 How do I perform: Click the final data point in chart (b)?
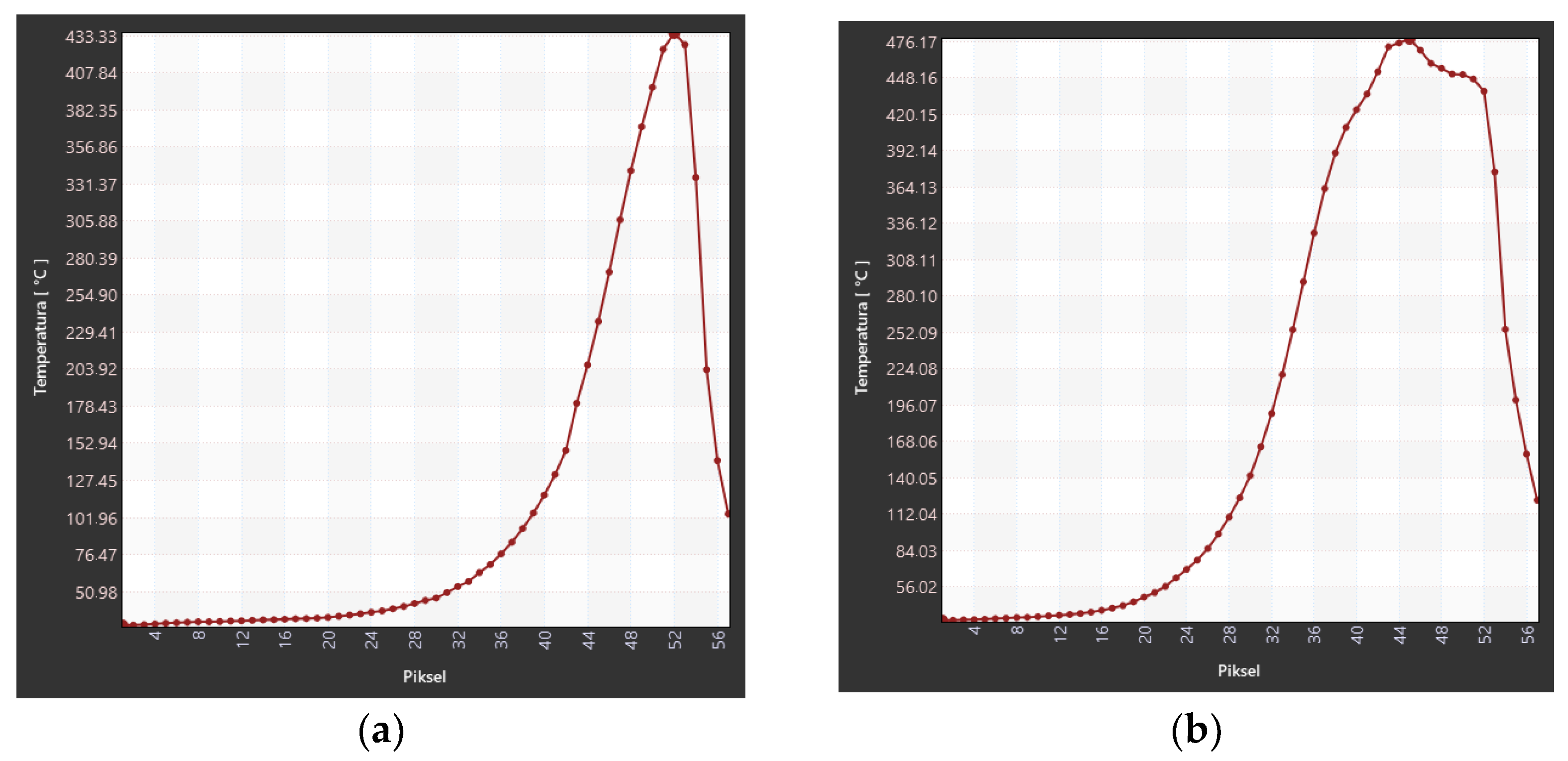point(1536,500)
